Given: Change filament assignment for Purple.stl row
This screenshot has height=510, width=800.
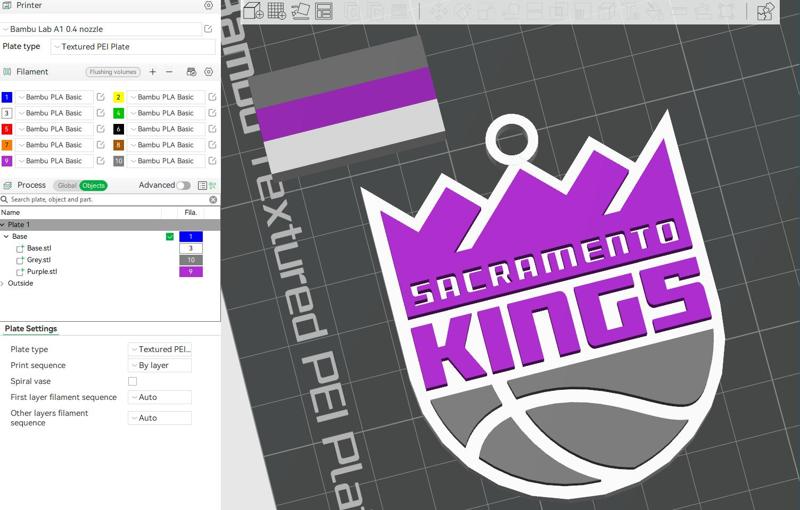Looking at the screenshot, I should (191, 272).
